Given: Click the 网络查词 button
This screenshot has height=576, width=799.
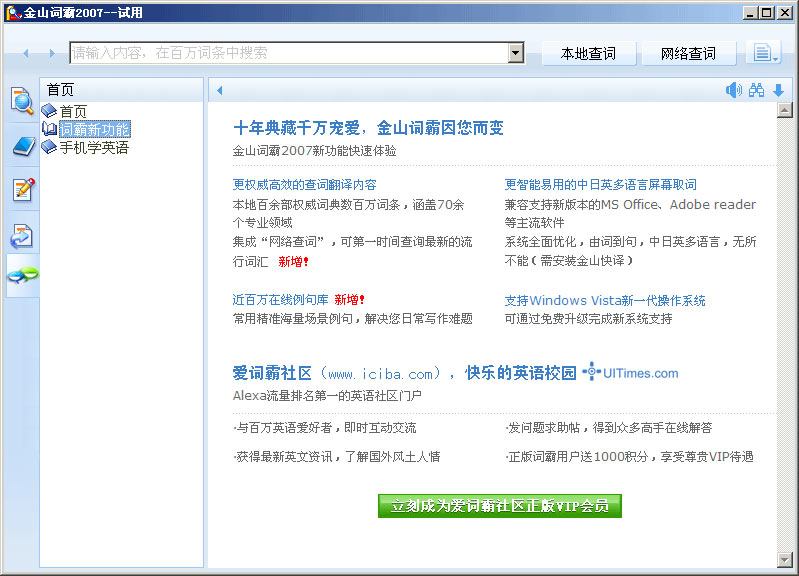Looking at the screenshot, I should (688, 54).
